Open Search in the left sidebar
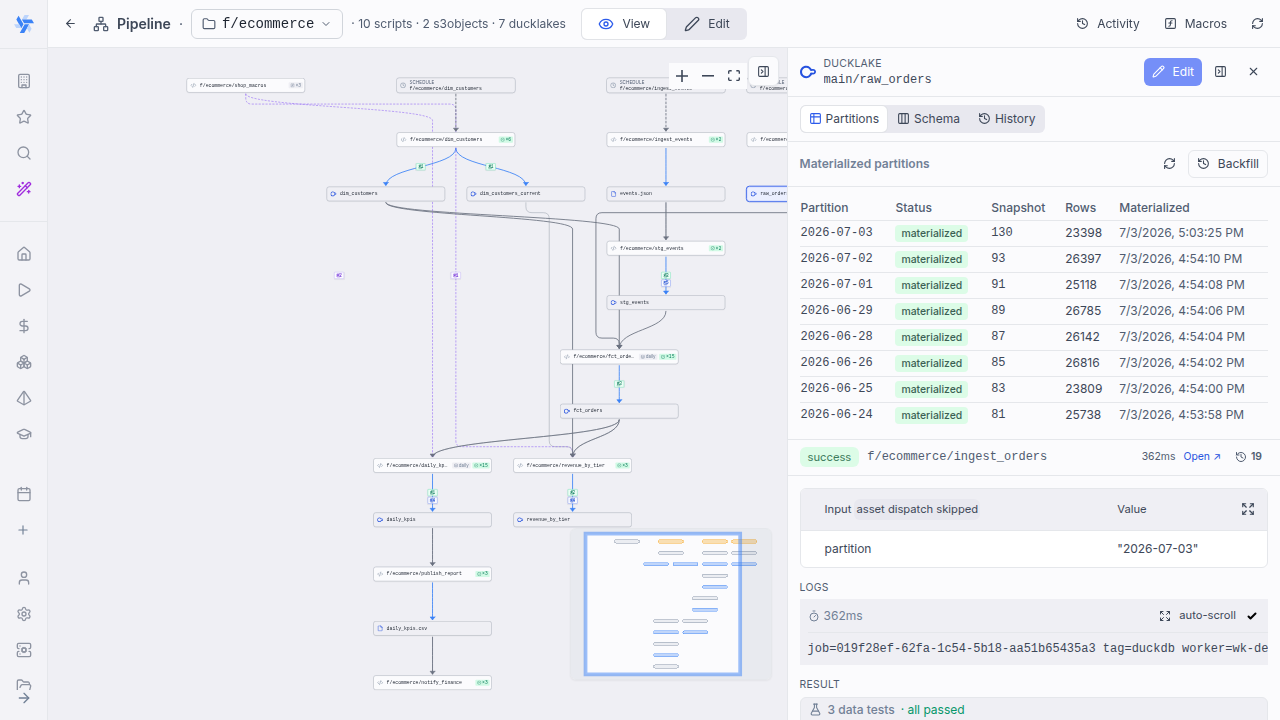The image size is (1280, 720). point(24,153)
